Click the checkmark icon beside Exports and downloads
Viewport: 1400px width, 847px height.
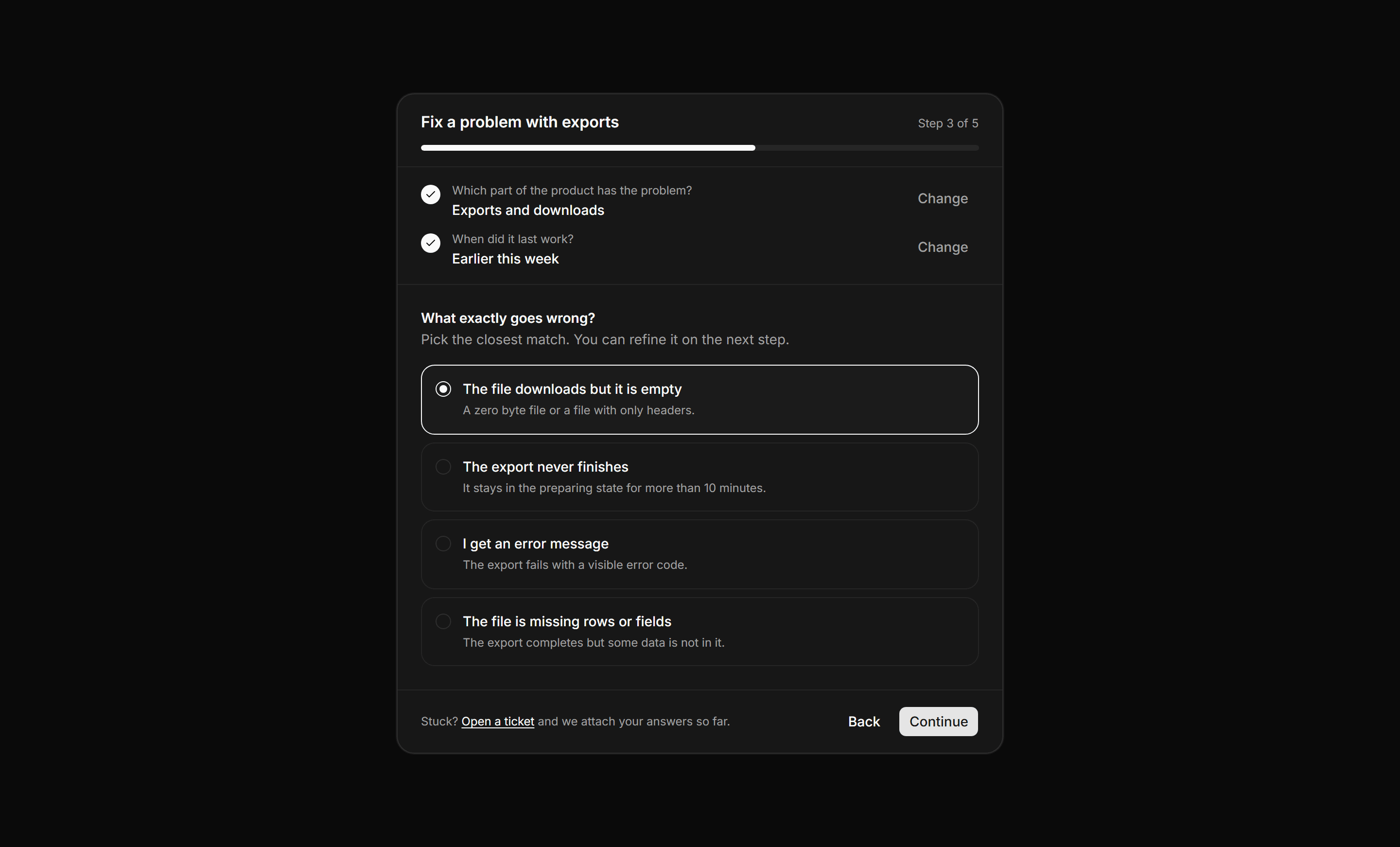(x=430, y=194)
